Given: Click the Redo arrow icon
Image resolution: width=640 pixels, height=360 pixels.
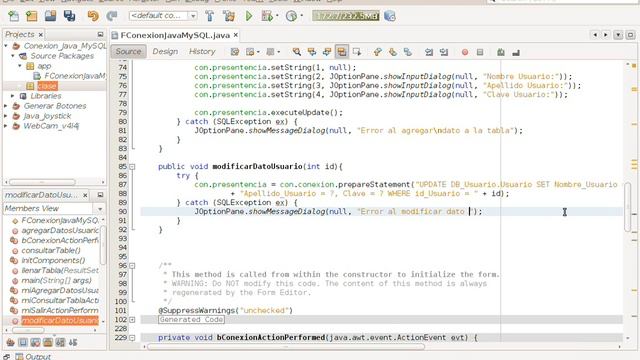Looking at the screenshot, I should [x=112, y=16].
